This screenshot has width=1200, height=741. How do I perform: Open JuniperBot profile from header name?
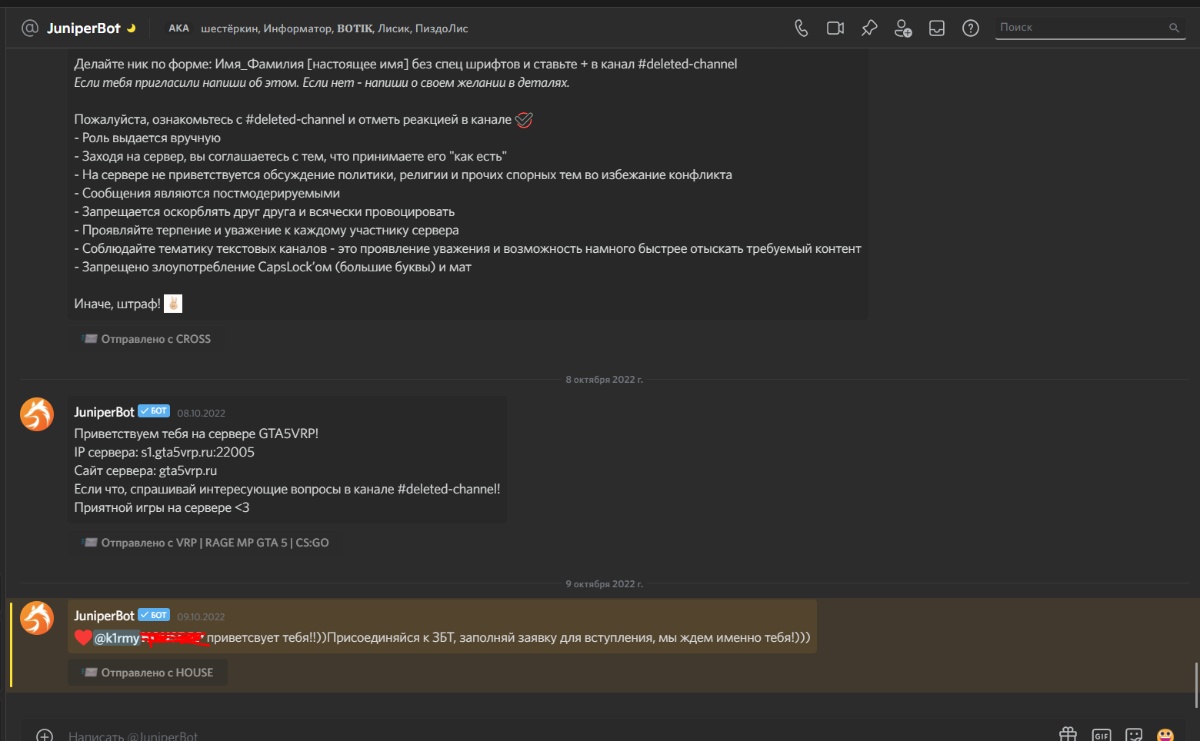point(83,28)
